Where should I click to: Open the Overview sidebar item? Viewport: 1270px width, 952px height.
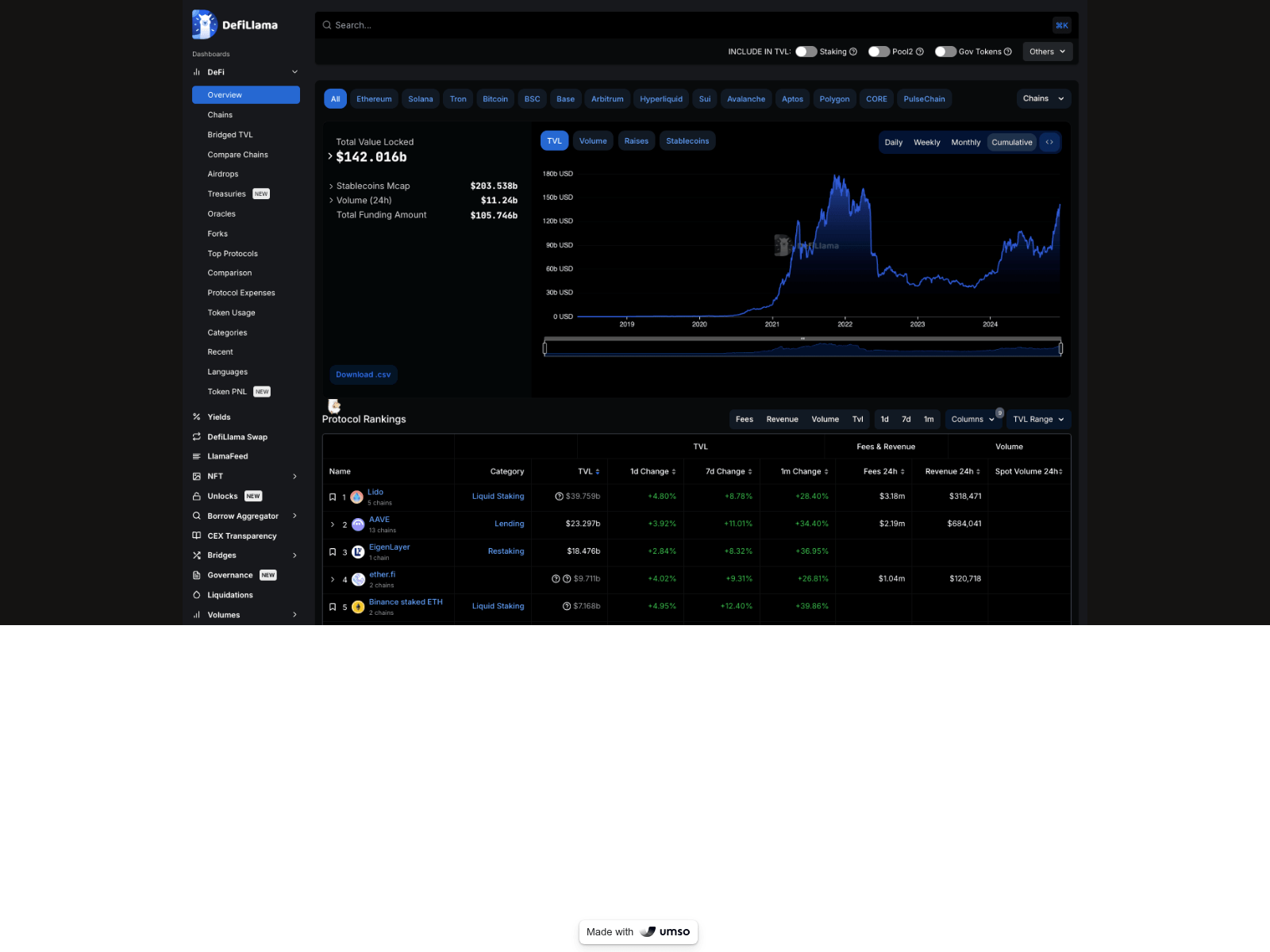click(246, 95)
